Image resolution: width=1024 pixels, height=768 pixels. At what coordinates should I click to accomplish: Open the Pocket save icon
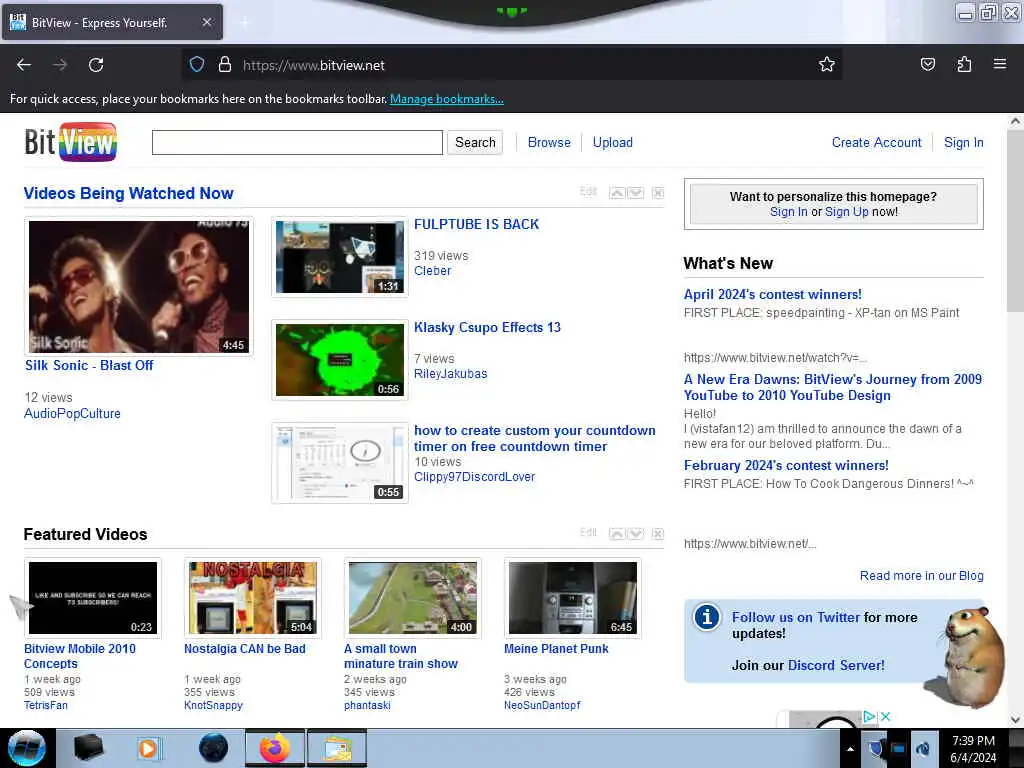click(927, 64)
